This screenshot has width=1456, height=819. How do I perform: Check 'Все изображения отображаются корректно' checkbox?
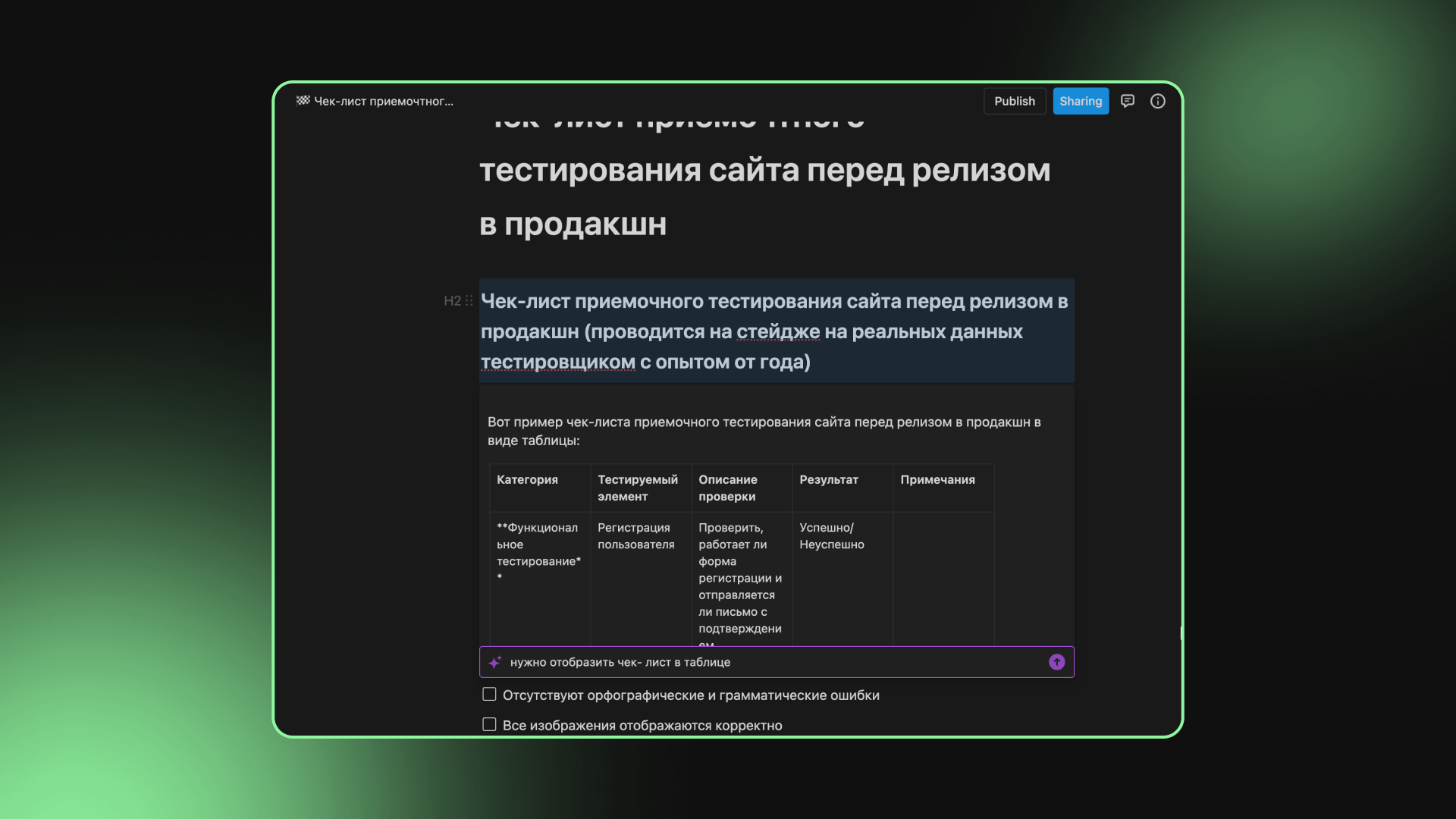coord(489,725)
